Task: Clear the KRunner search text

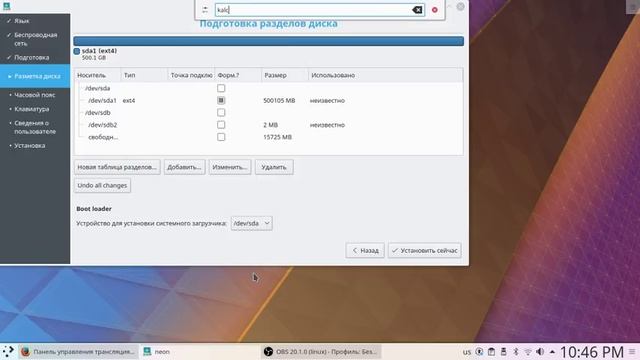Action: (417, 10)
